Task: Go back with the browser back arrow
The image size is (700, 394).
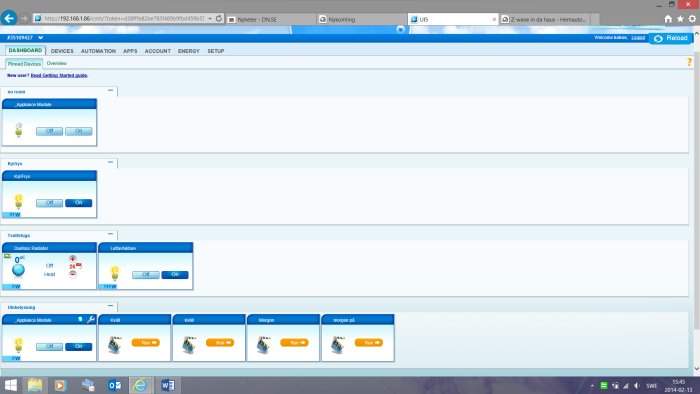Action: (x=8, y=18)
